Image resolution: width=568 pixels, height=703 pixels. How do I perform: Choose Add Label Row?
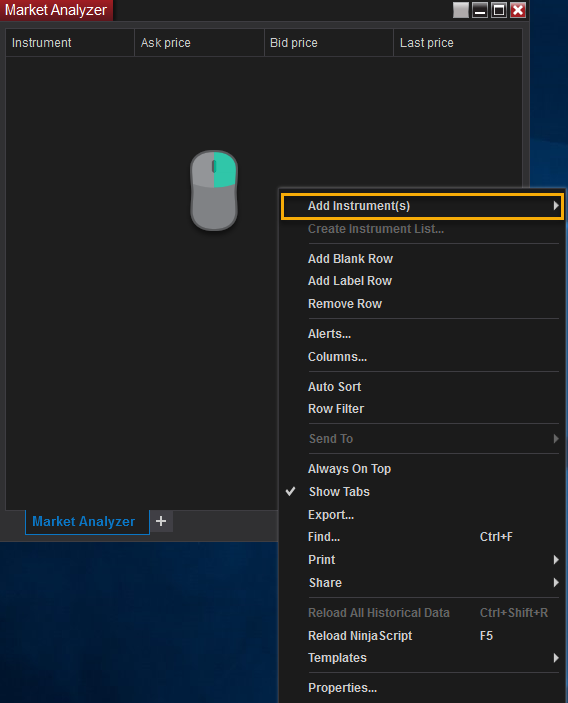click(x=422, y=281)
